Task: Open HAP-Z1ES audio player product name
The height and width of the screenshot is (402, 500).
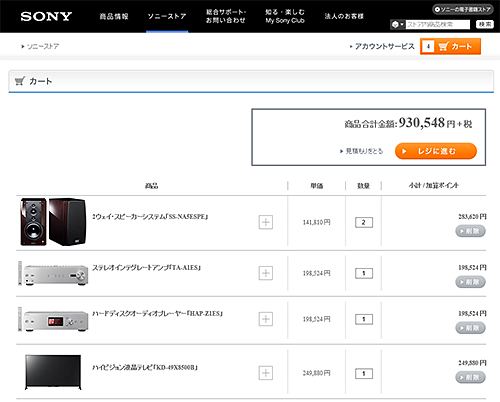Action: pos(157,314)
